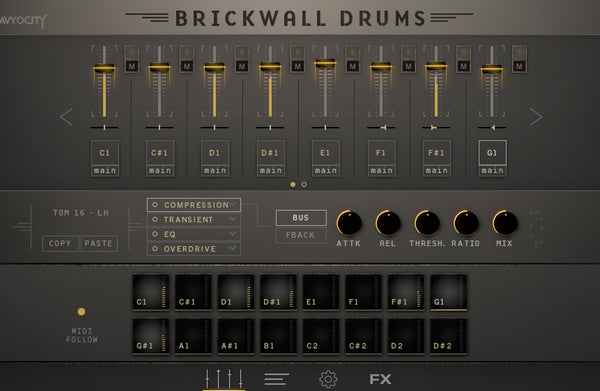This screenshot has height=391, width=600.
Task: Click the G1 channel volume fader handle
Action: click(x=492, y=69)
